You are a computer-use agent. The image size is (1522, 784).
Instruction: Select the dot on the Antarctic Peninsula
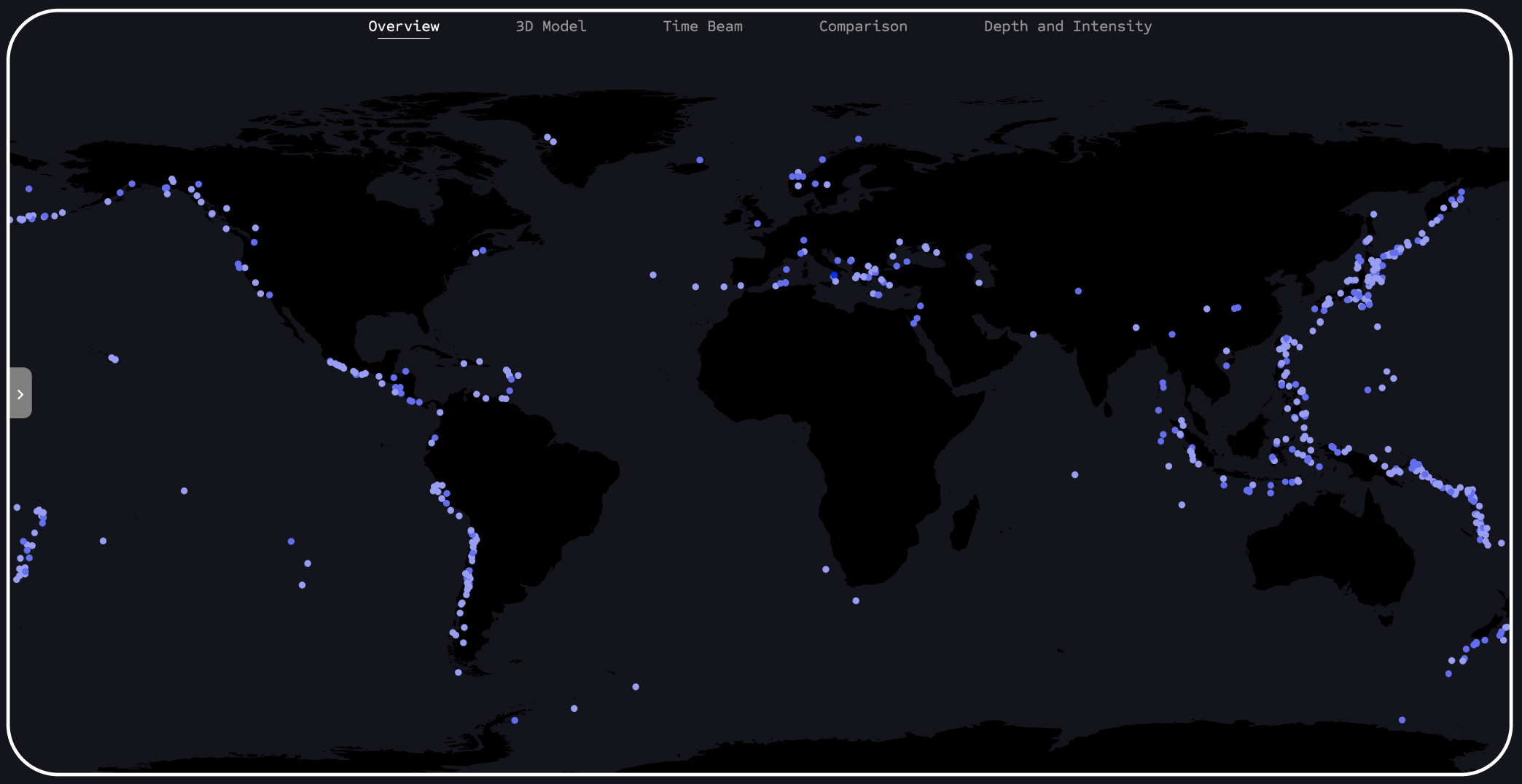coord(515,720)
